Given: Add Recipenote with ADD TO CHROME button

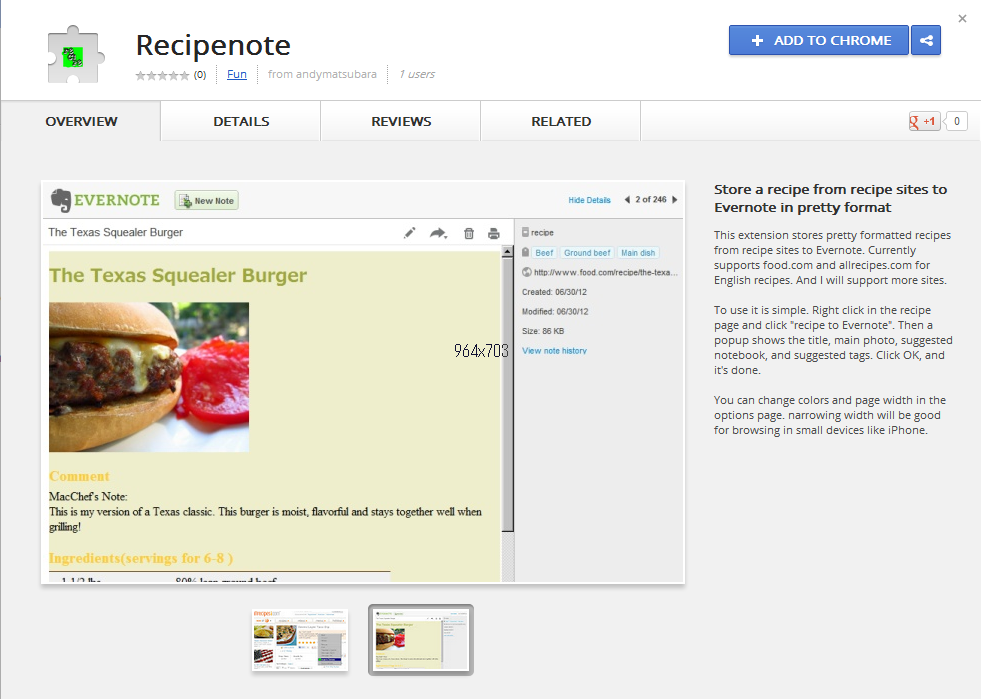Looking at the screenshot, I should coord(818,41).
